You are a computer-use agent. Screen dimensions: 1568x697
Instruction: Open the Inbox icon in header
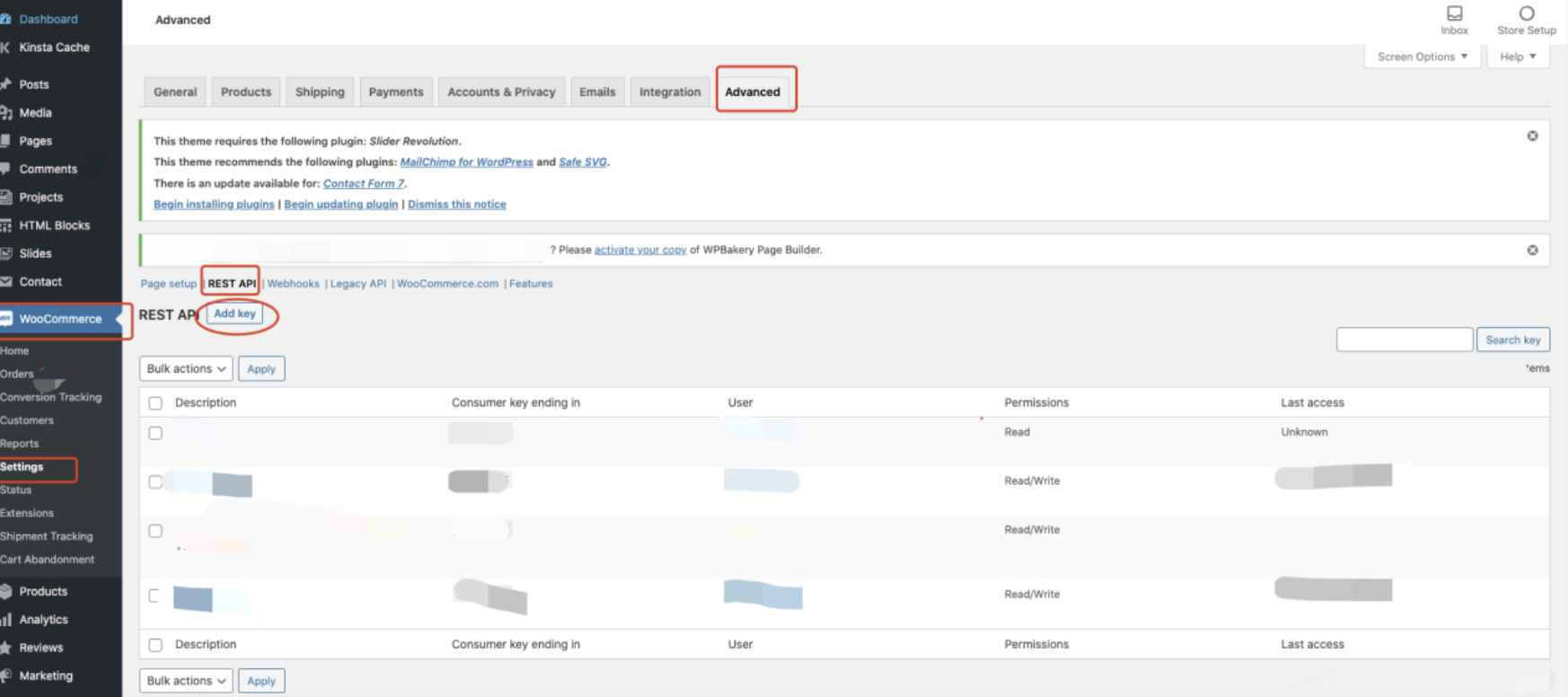(1454, 13)
